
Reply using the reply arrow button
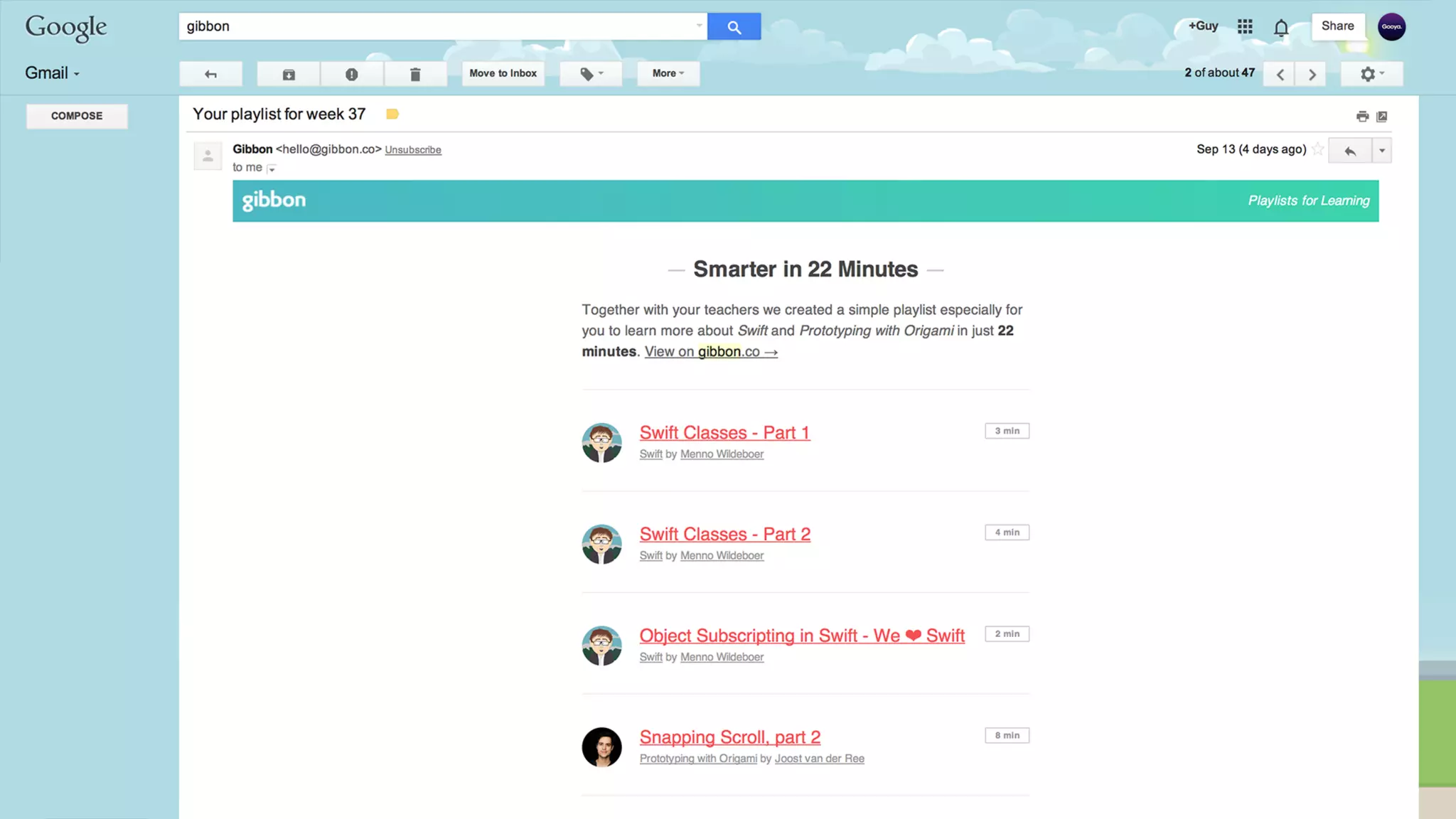click(x=1350, y=151)
